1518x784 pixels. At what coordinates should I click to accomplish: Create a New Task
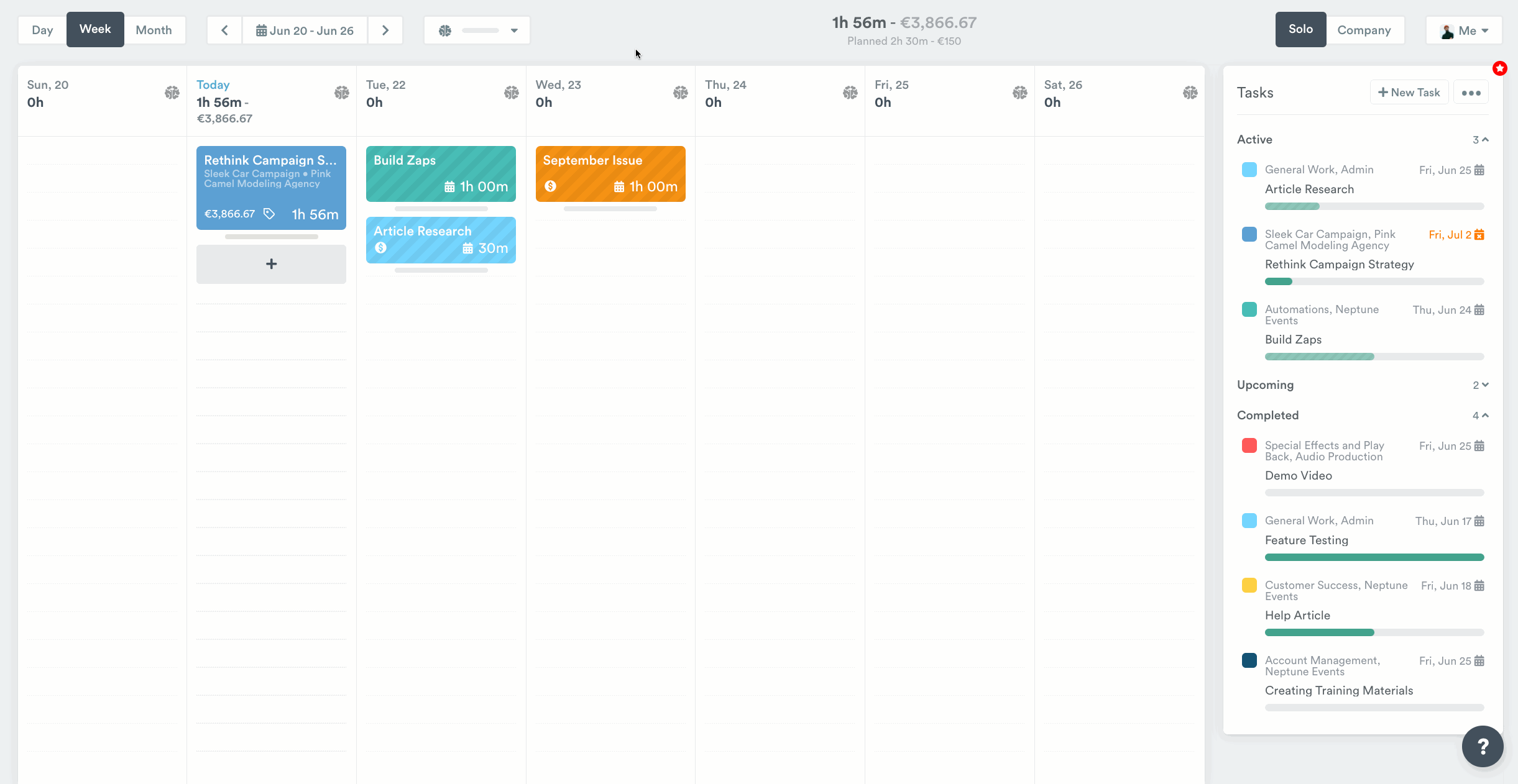(x=1408, y=92)
